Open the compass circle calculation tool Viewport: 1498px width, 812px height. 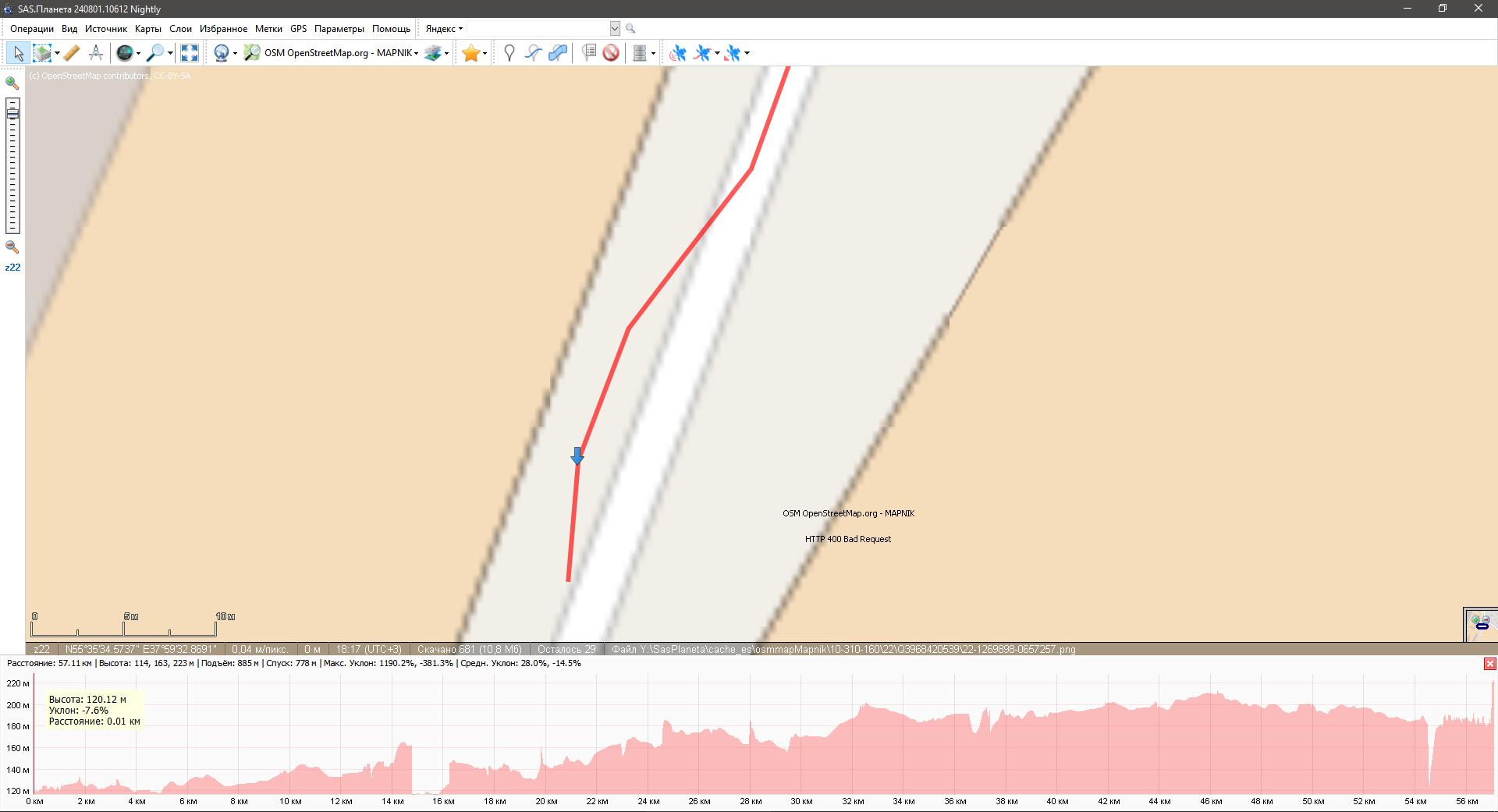[x=96, y=53]
